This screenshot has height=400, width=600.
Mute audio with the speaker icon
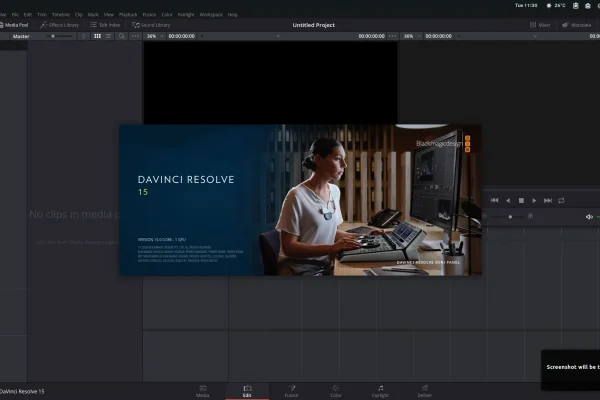pos(589,217)
